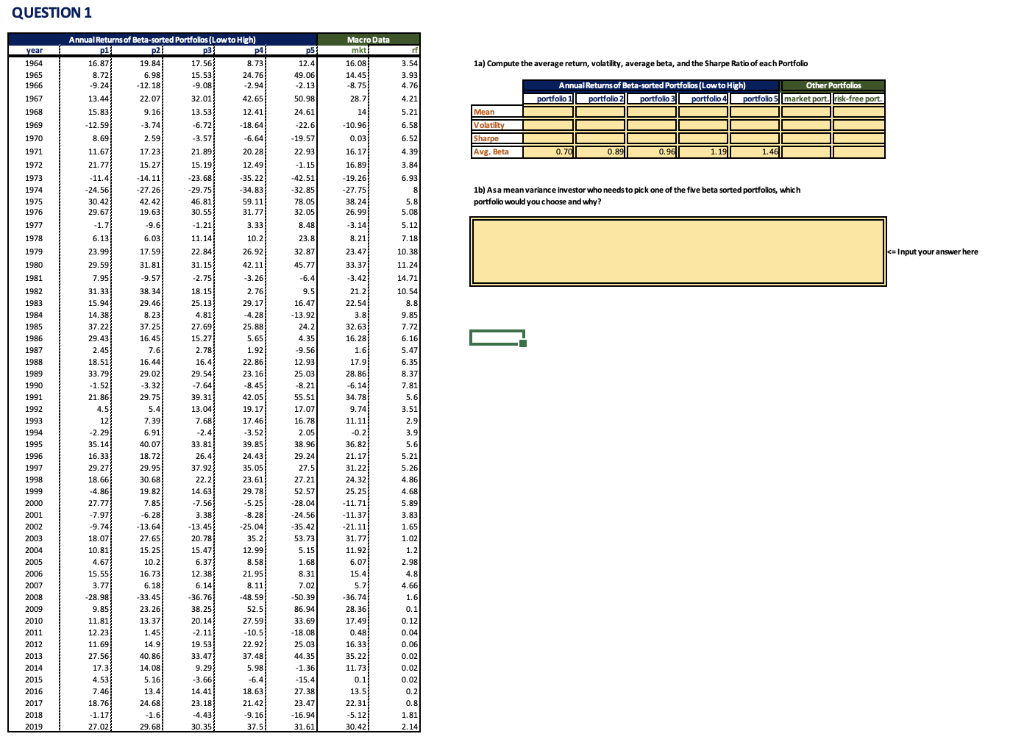Click the Avg. Beta value 1.46 cell
The image size is (1024, 756).
click(753, 151)
